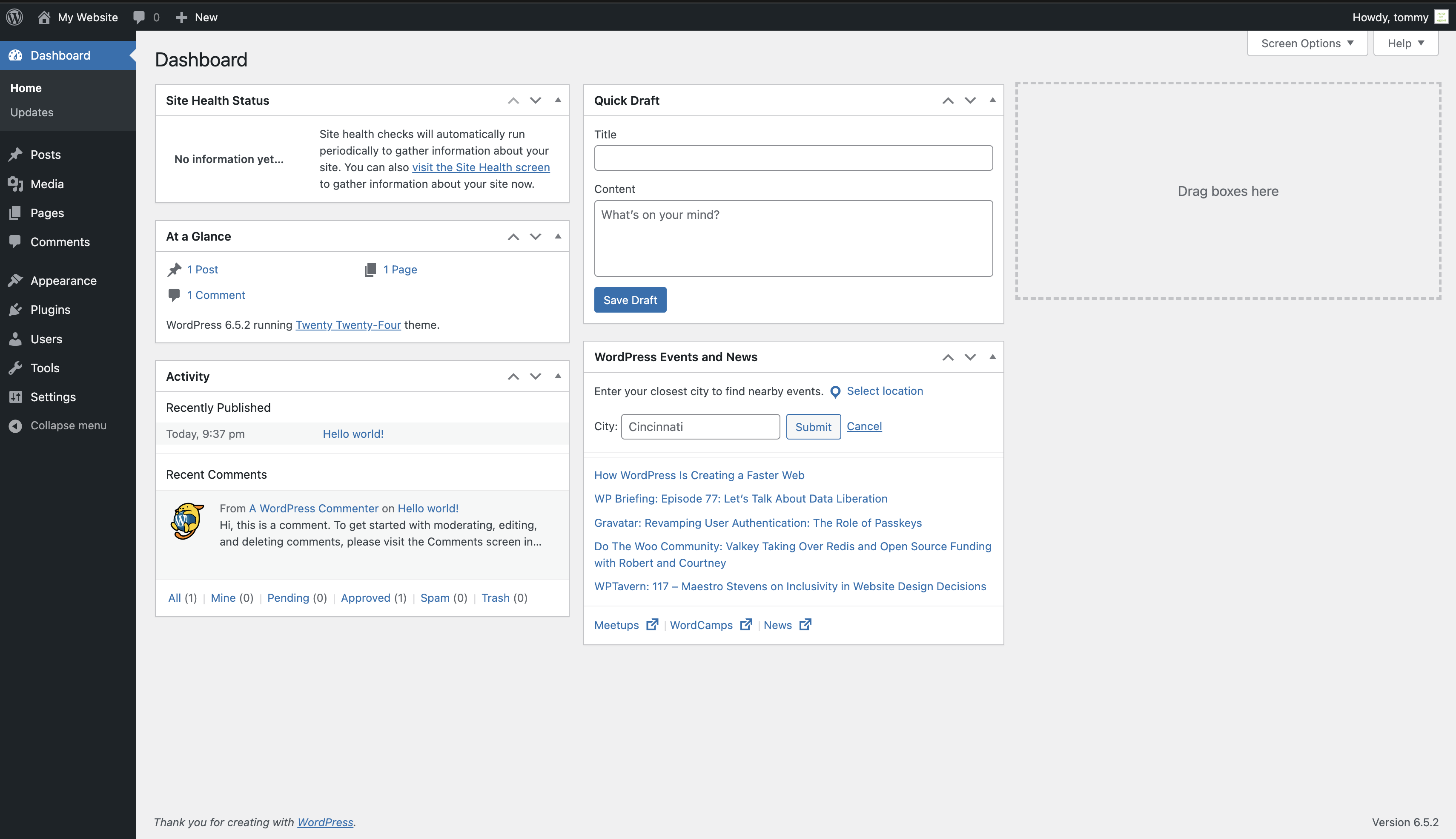1456x839 pixels.
Task: Click the Save Draft button
Action: (630, 300)
